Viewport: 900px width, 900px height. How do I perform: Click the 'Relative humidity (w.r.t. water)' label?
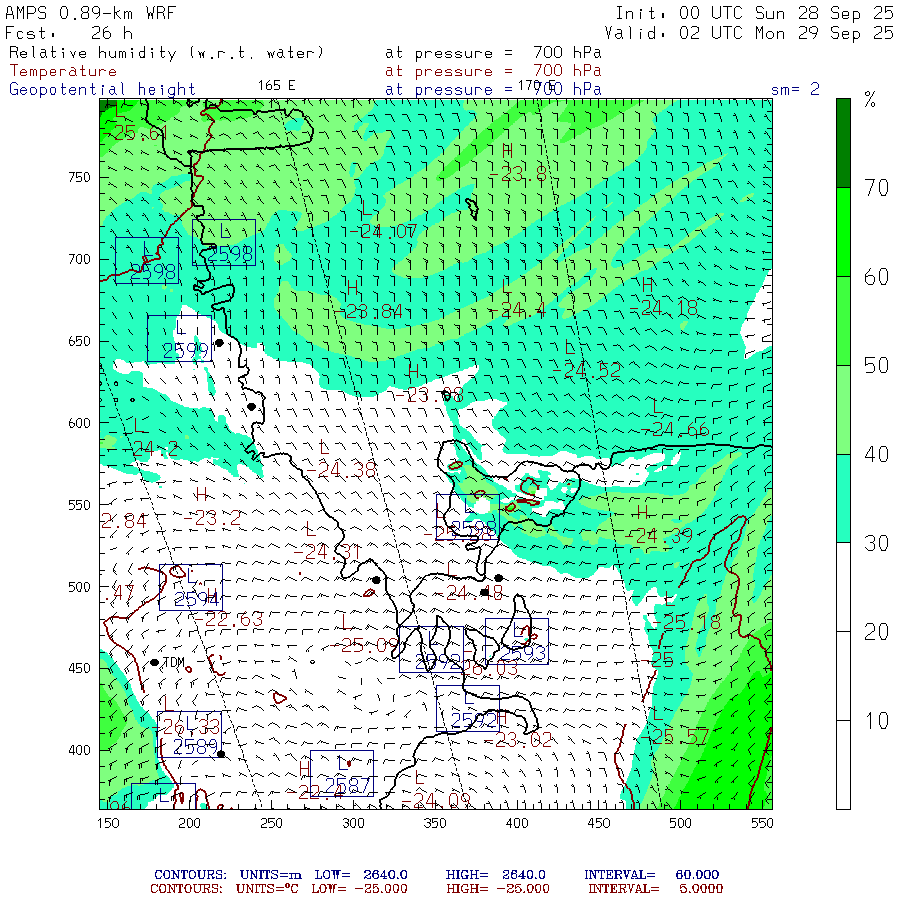pos(166,53)
